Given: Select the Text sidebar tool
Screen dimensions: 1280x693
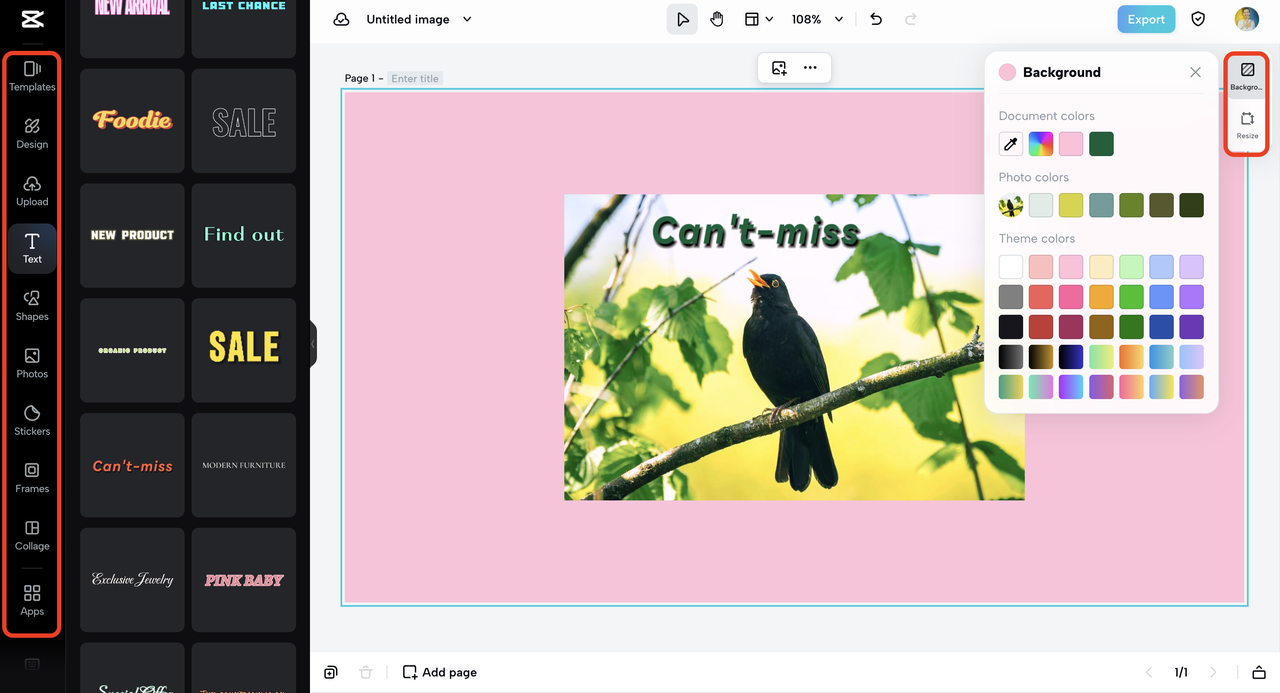Looking at the screenshot, I should 32,248.
